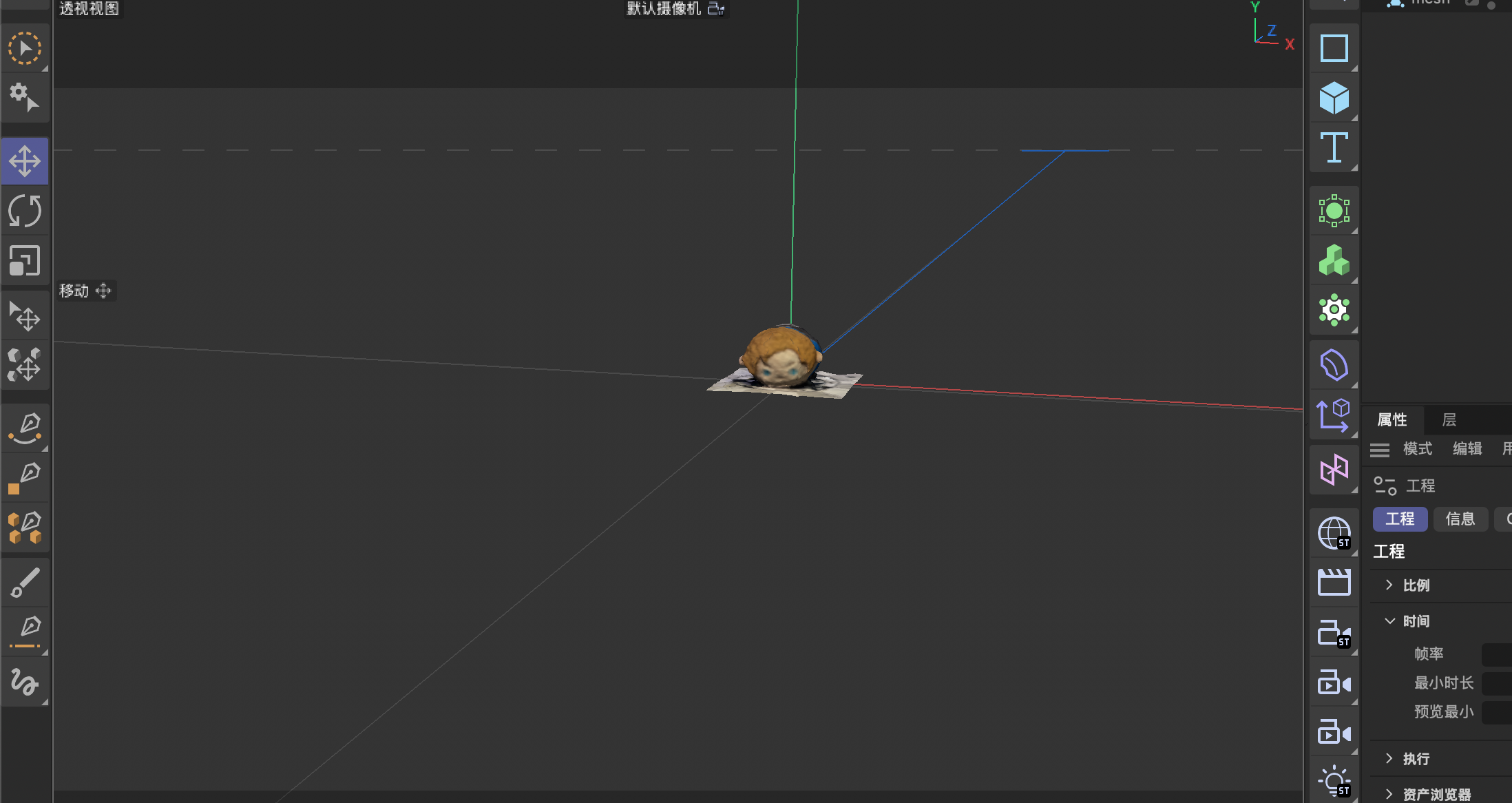Toggle visibility dot next to mesh object
Screen dimensions: 1512x803
click(1490, 6)
